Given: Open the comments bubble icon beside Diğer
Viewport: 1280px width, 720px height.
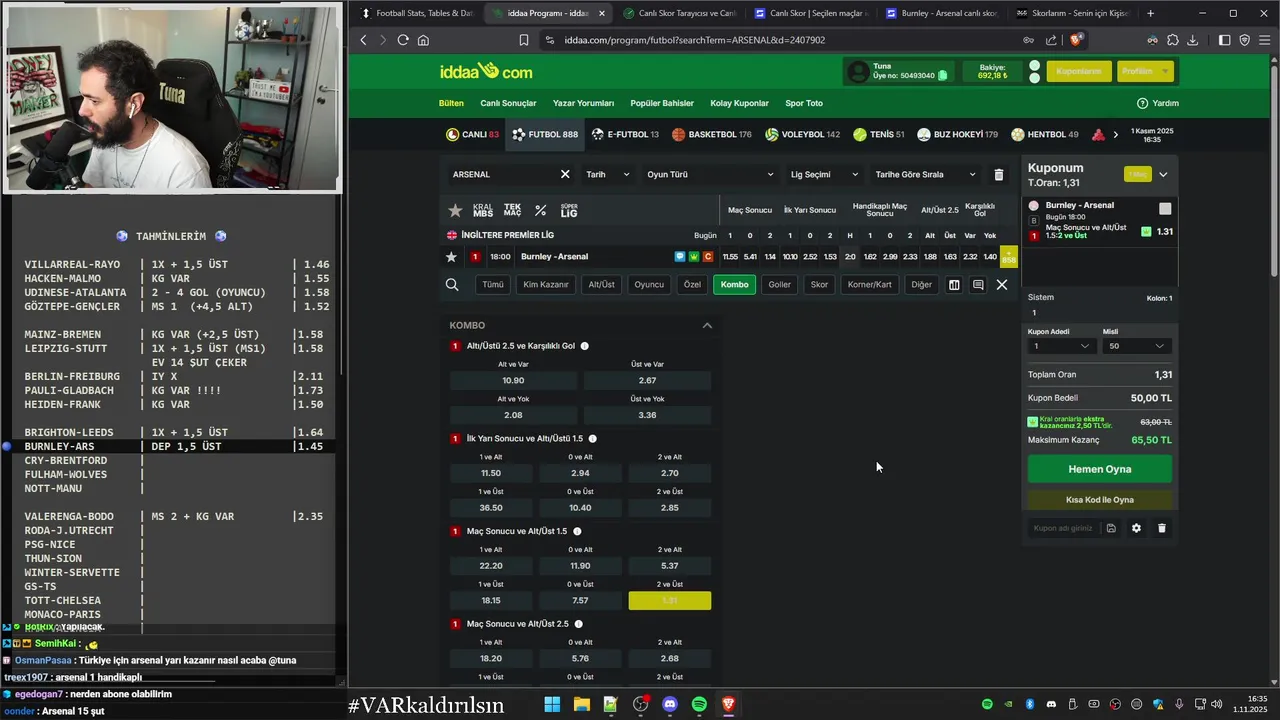Looking at the screenshot, I should coord(978,285).
